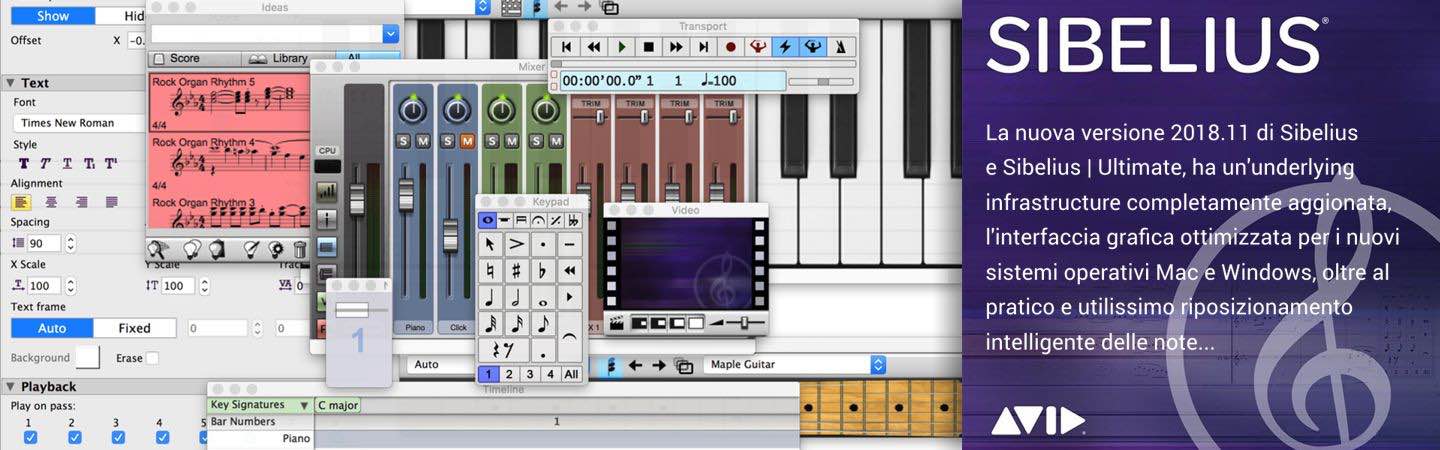Select voice 1 on Keypad
This screenshot has width=1440, height=450.
489,374
